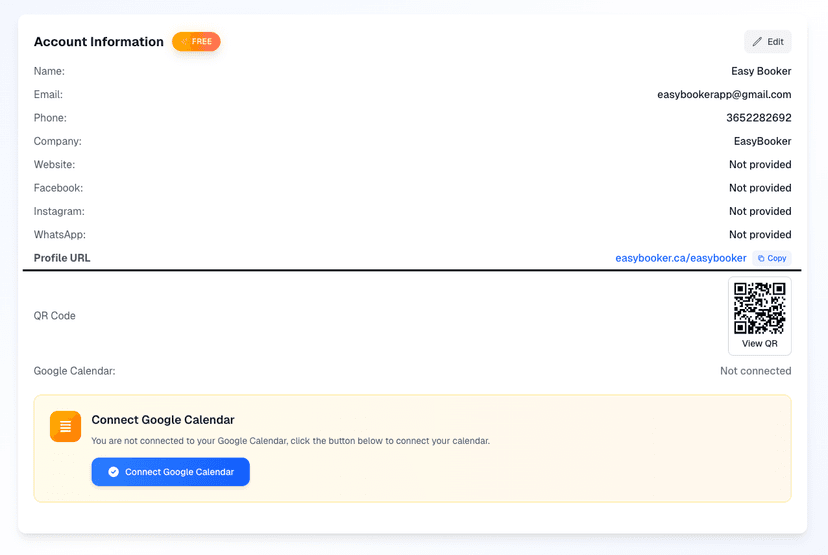The width and height of the screenshot is (828, 555).
Task: Open the easybooker.ca/easybooker profile link
Action: [x=680, y=258]
